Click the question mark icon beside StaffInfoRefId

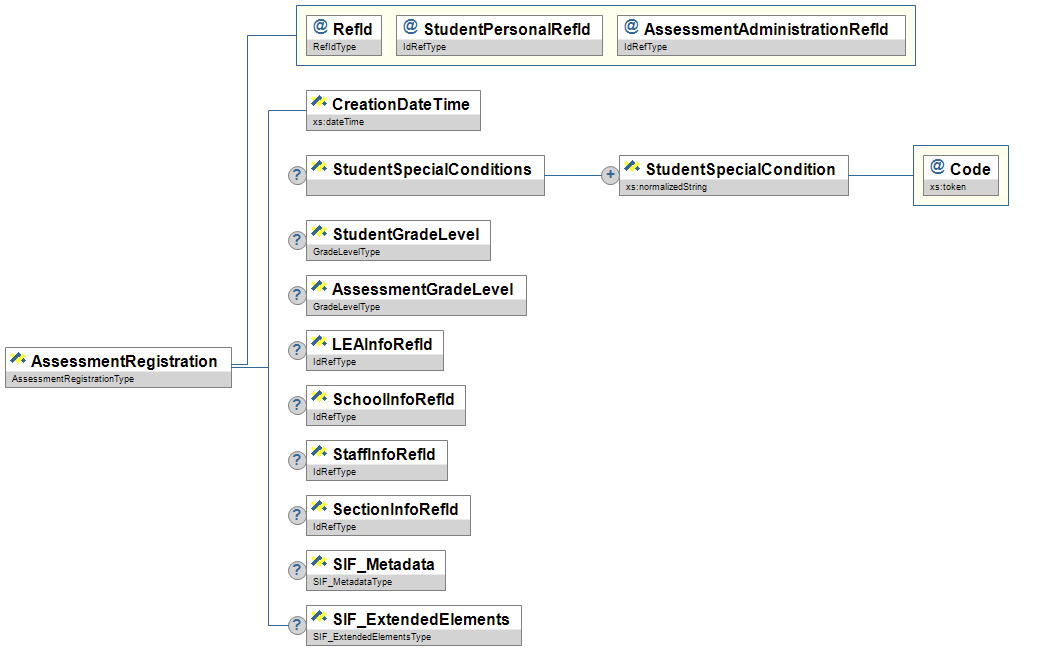pyautogui.click(x=297, y=461)
